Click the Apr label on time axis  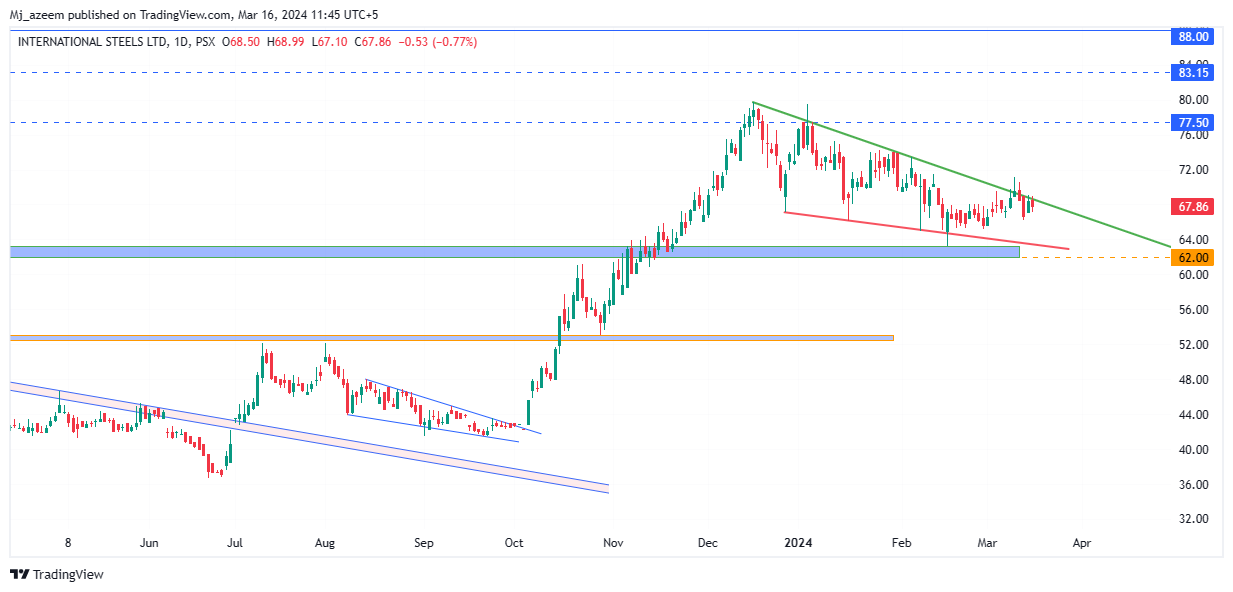1080,543
